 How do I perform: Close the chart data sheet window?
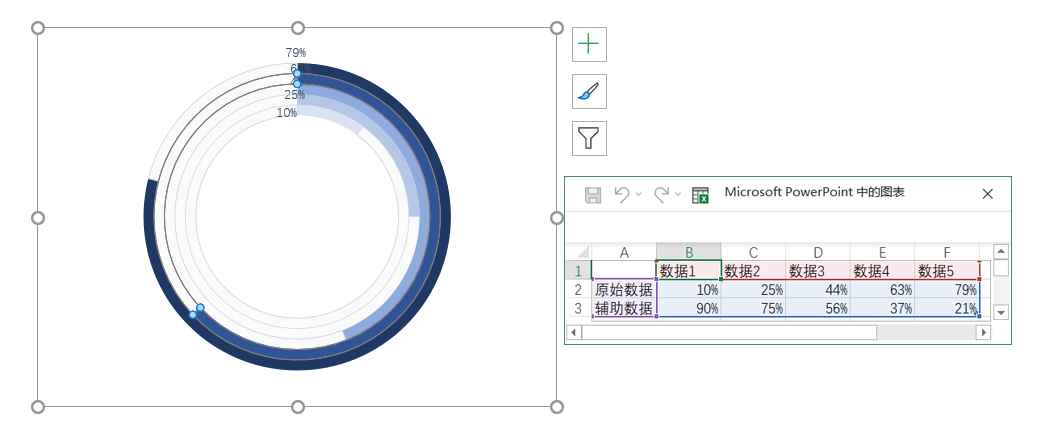click(x=987, y=194)
